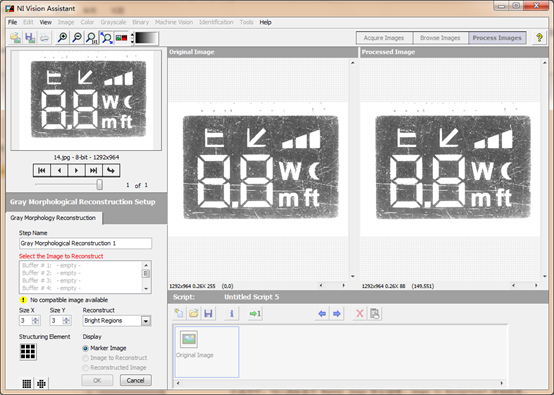Image resolution: width=554 pixels, height=395 pixels.
Task: Click script area scroll right arrow
Action: [502, 383]
